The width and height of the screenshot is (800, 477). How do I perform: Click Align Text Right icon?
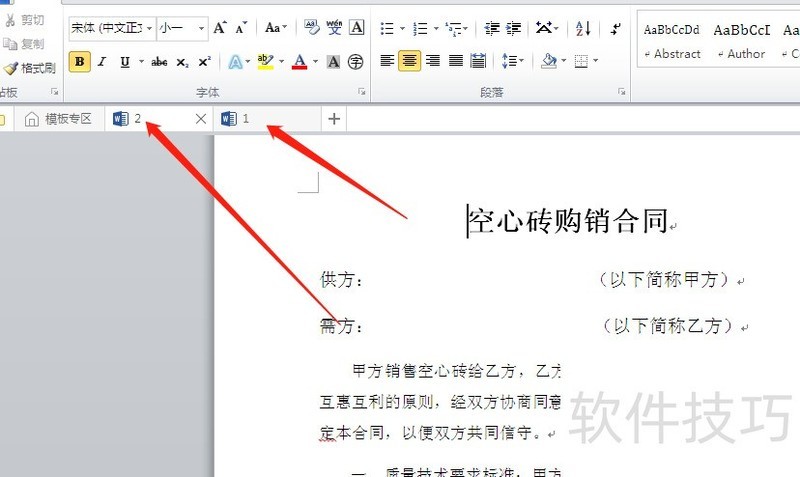[x=433, y=61]
